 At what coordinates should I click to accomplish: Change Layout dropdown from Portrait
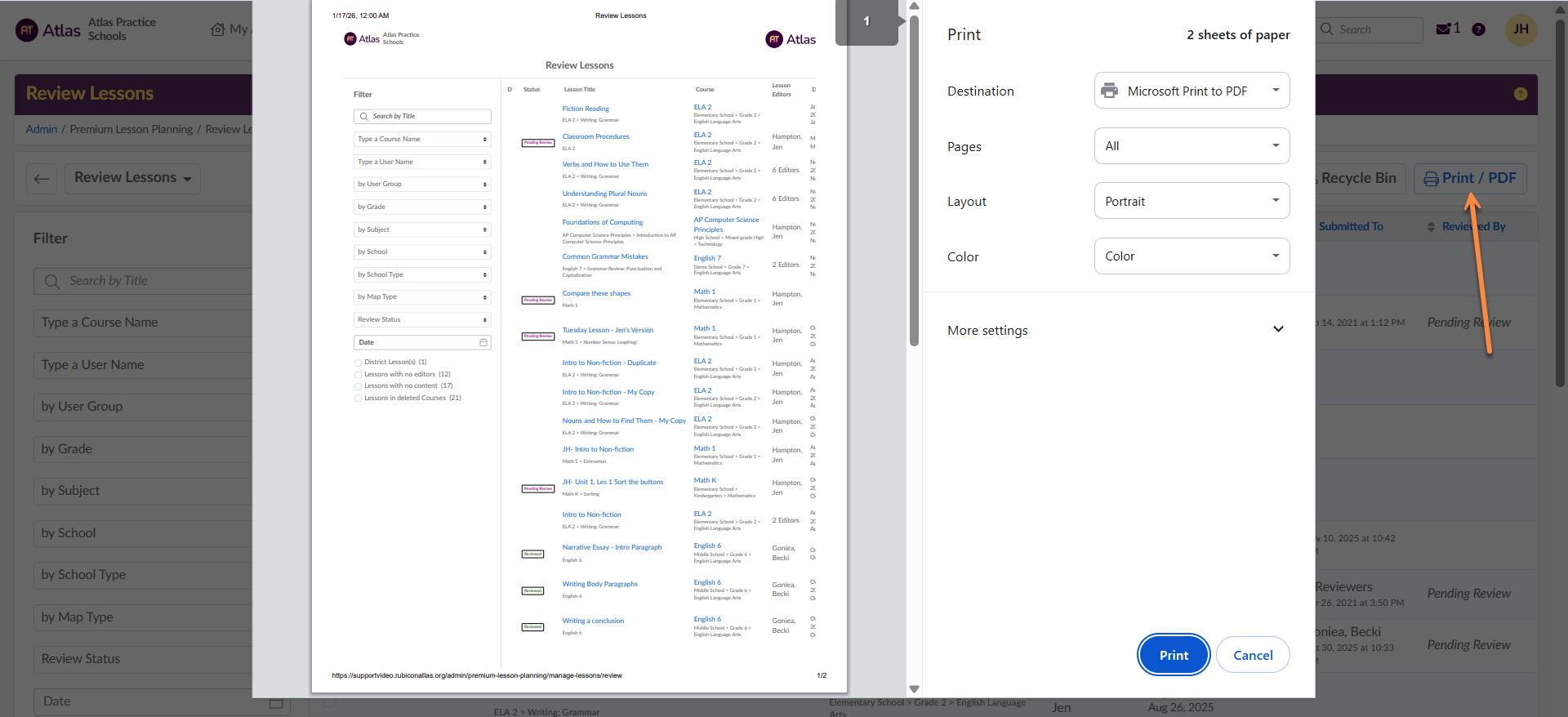click(x=1192, y=201)
